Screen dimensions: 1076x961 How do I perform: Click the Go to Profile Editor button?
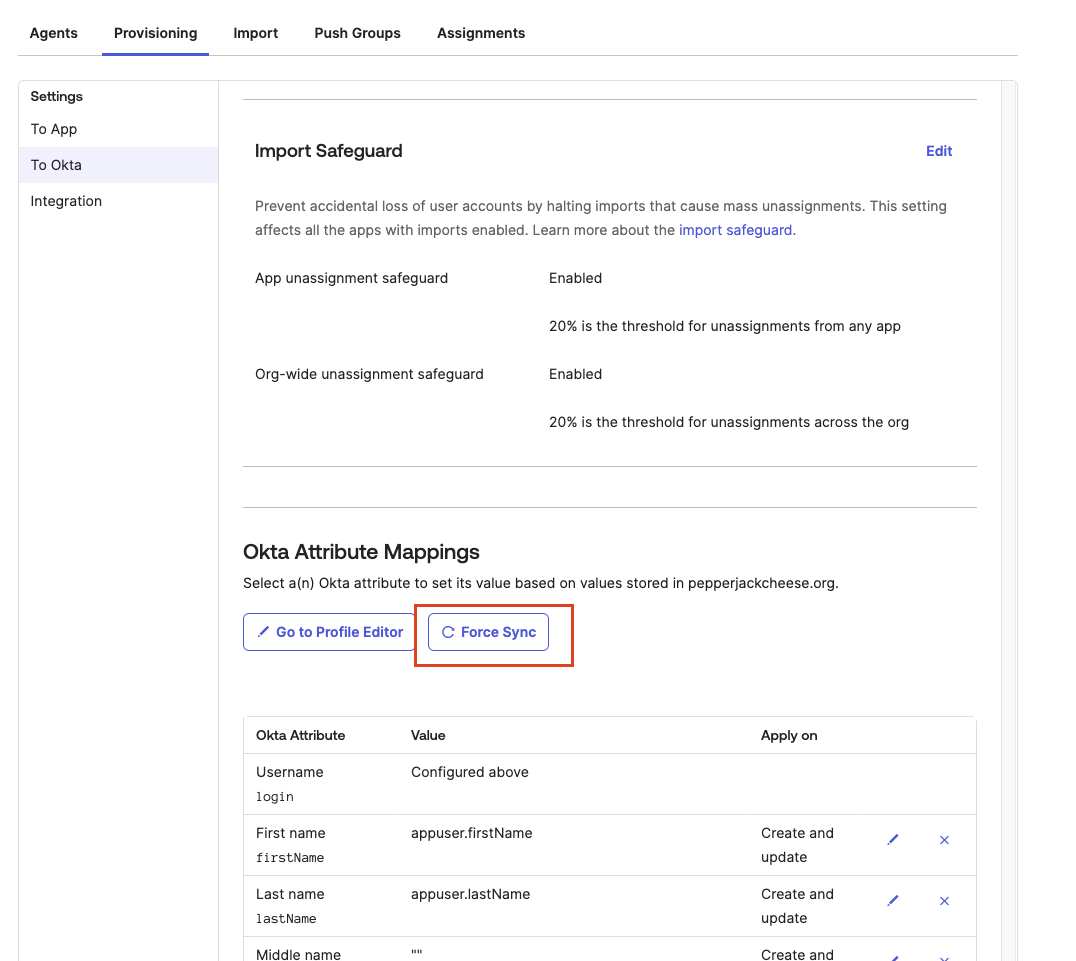coord(328,632)
